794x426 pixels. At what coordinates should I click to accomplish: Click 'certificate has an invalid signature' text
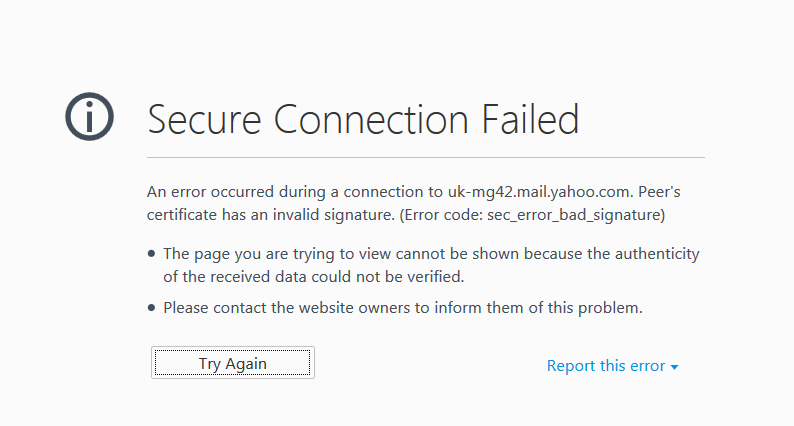click(269, 215)
